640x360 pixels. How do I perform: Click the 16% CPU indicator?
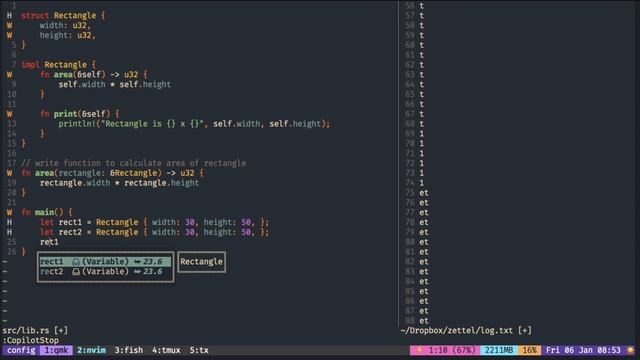[529, 350]
